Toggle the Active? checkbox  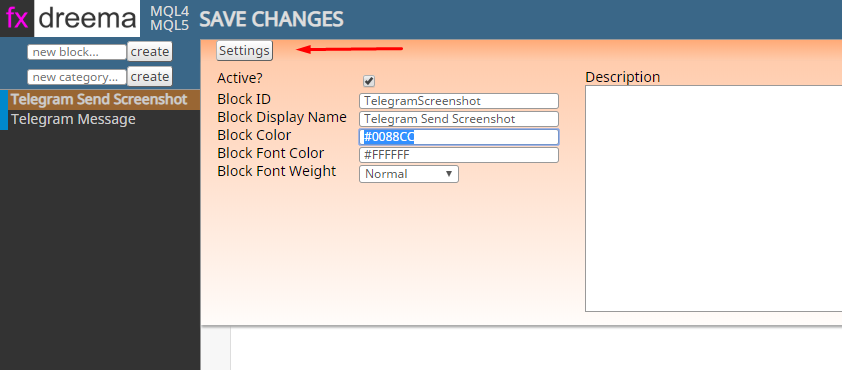(x=369, y=81)
